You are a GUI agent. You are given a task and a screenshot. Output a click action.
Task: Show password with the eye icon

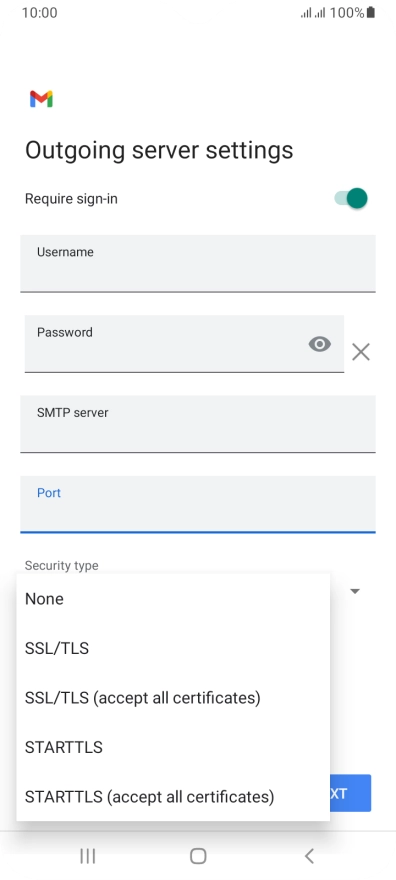coord(320,344)
